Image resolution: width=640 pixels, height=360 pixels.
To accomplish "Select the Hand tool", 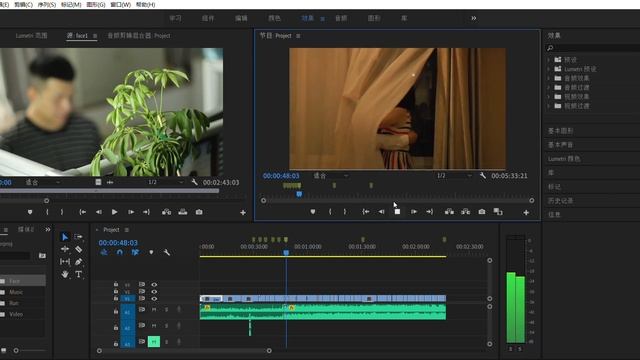I will coord(65,274).
